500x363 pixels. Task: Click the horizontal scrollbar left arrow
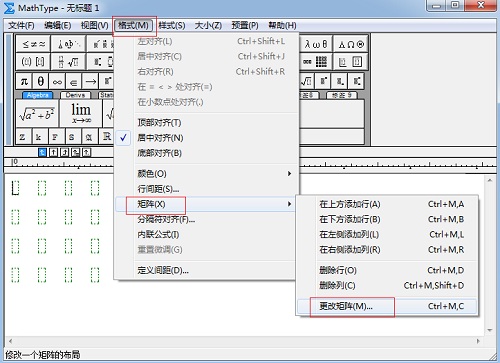point(11,341)
